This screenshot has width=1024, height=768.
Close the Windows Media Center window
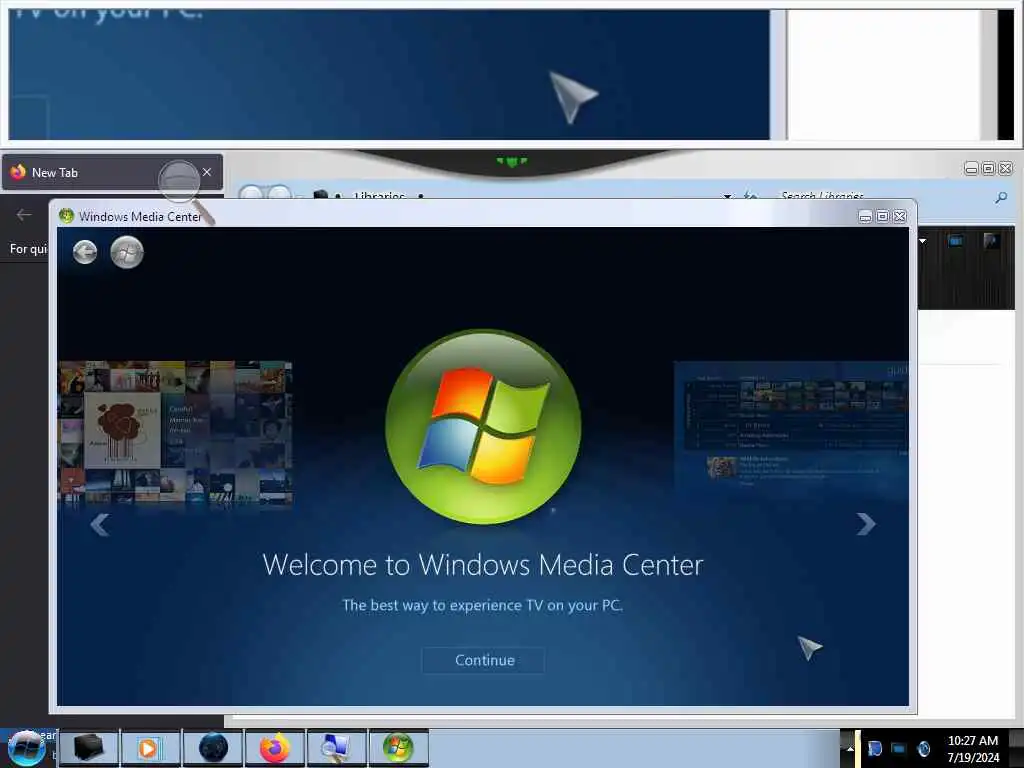click(900, 216)
